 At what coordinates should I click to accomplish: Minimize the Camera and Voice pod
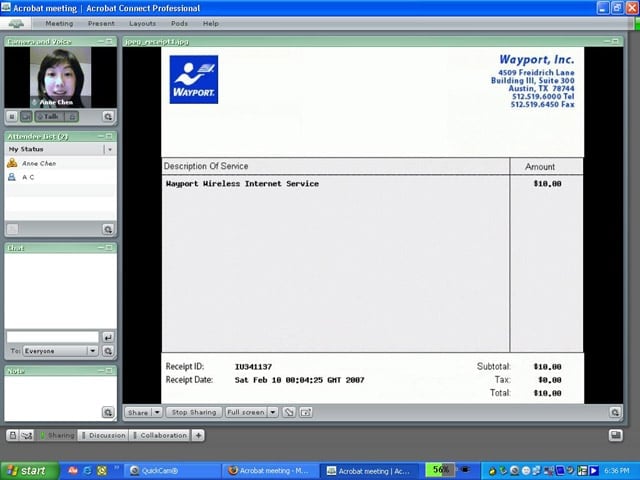pos(100,41)
